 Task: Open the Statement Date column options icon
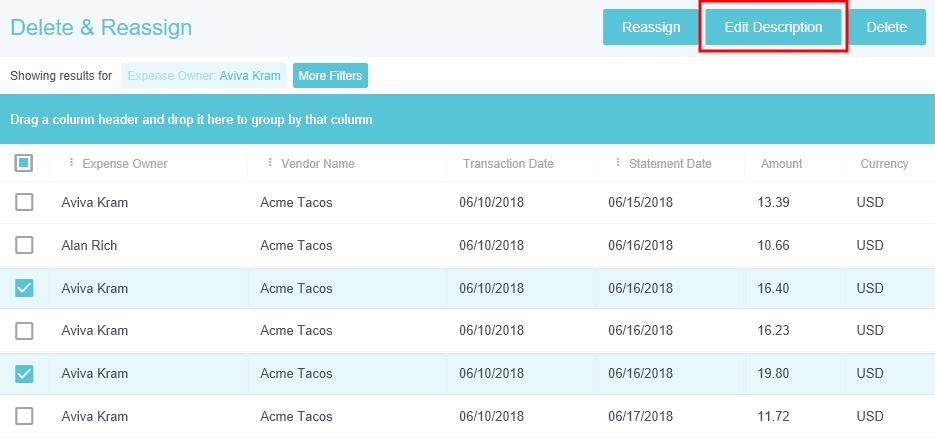pyautogui.click(x=618, y=163)
